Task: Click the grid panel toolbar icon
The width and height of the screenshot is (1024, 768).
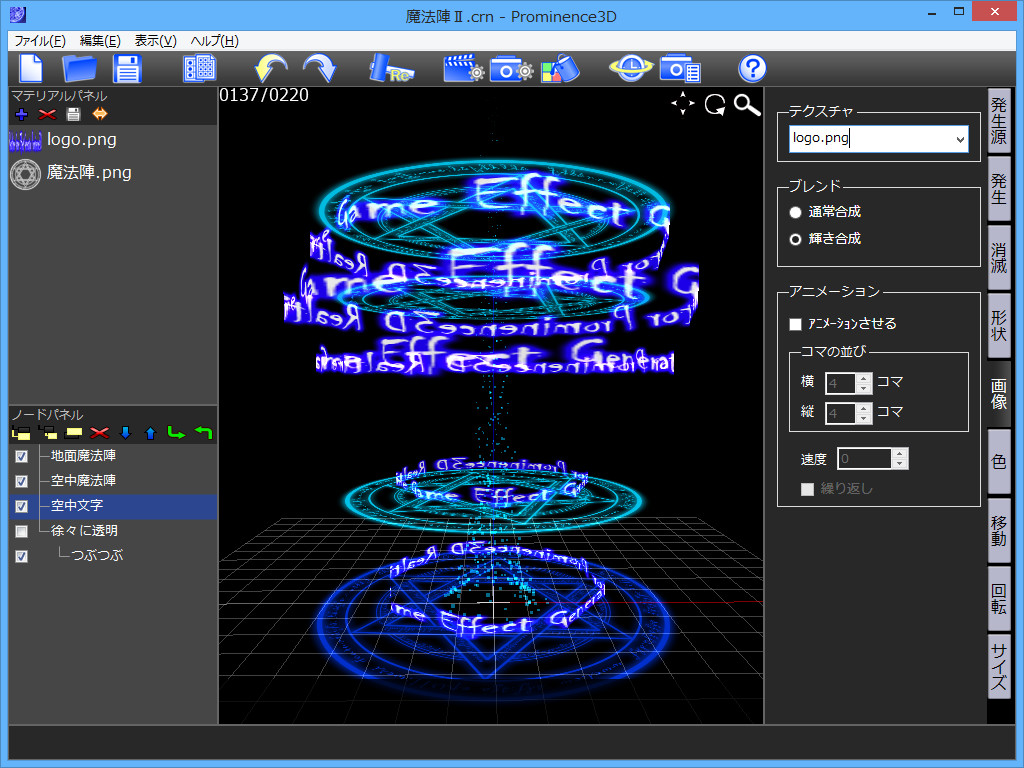Action: click(x=200, y=69)
